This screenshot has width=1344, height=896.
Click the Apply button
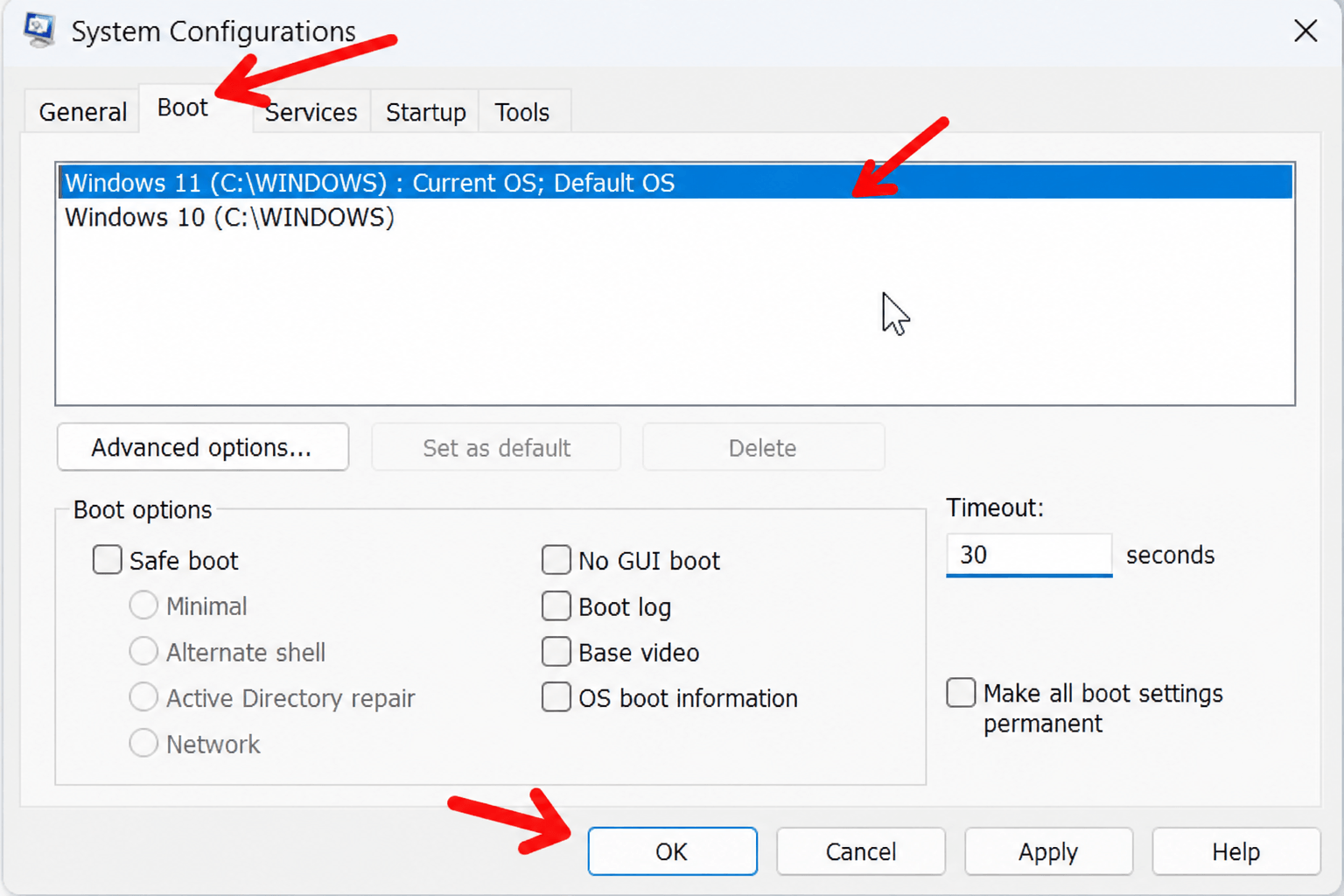(1048, 851)
